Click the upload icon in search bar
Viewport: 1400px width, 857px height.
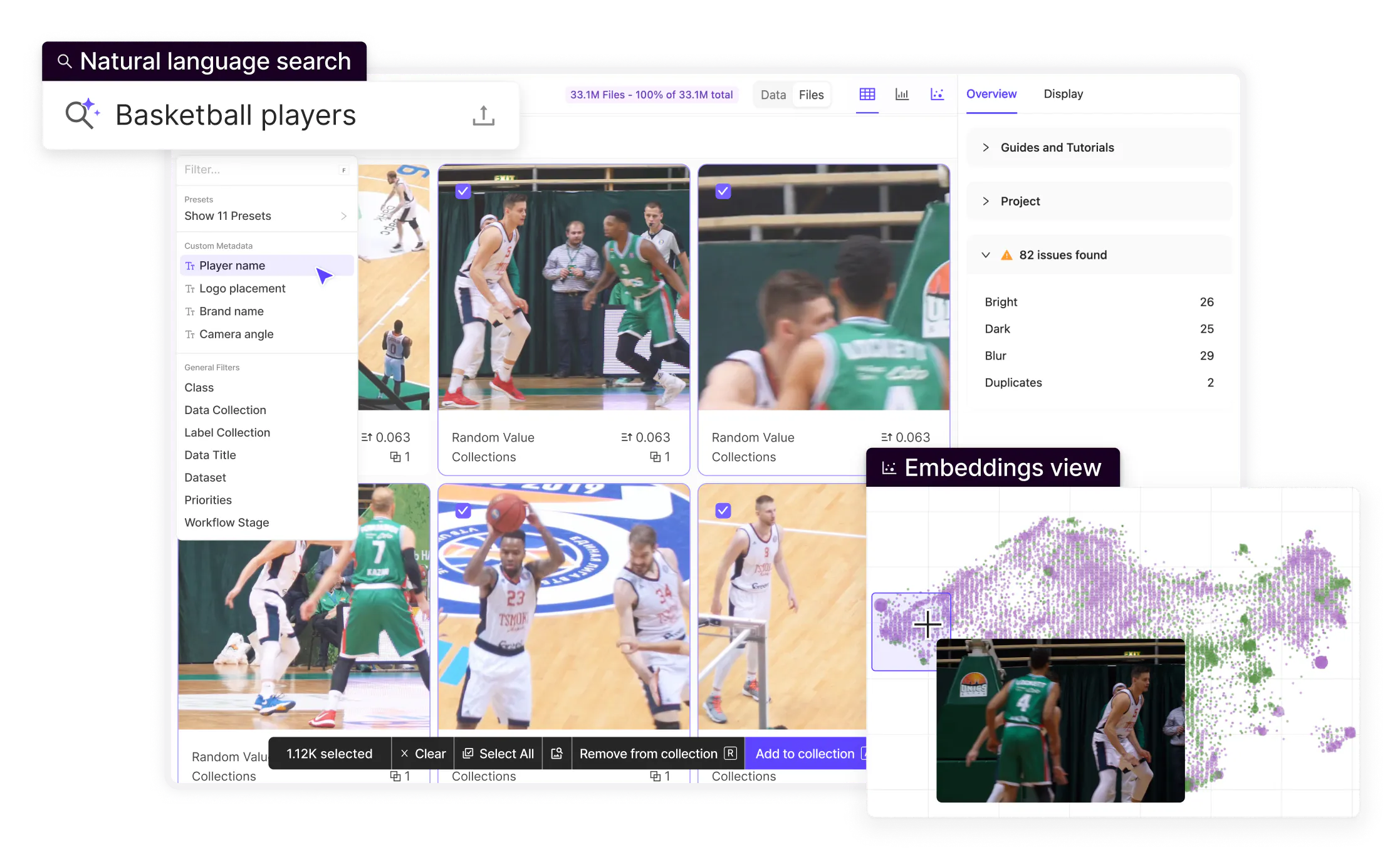pyautogui.click(x=483, y=116)
